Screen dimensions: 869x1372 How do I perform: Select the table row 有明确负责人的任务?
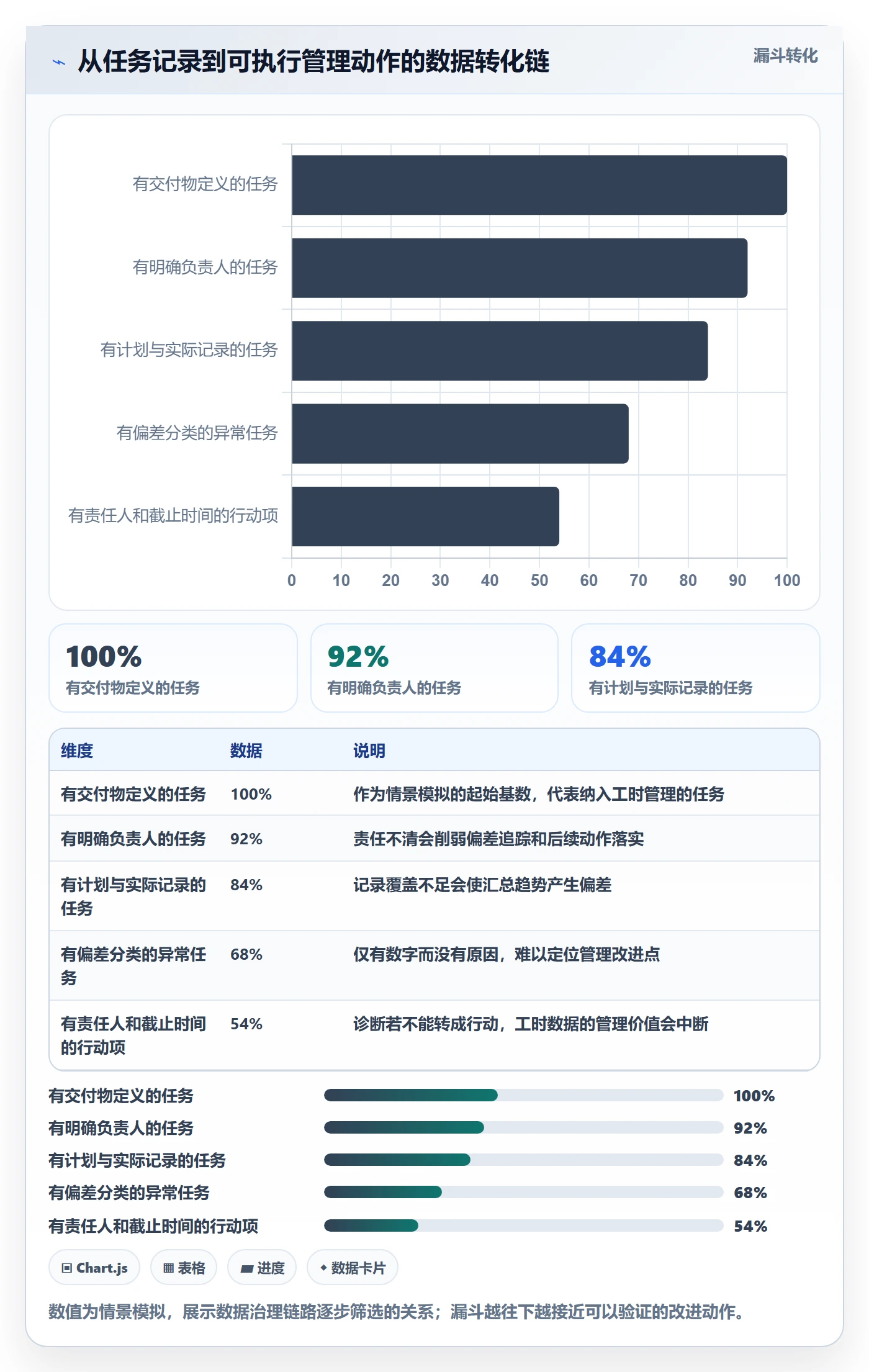(x=434, y=839)
